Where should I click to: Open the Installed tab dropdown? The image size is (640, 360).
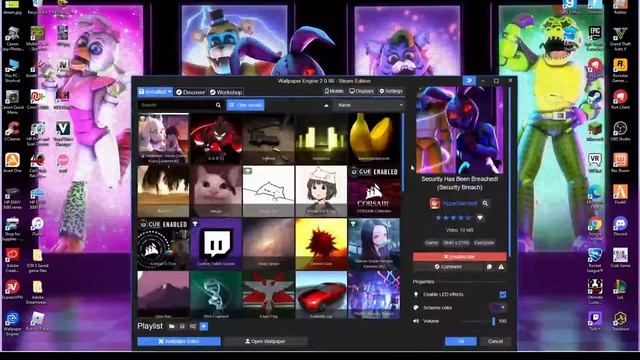[x=155, y=92]
